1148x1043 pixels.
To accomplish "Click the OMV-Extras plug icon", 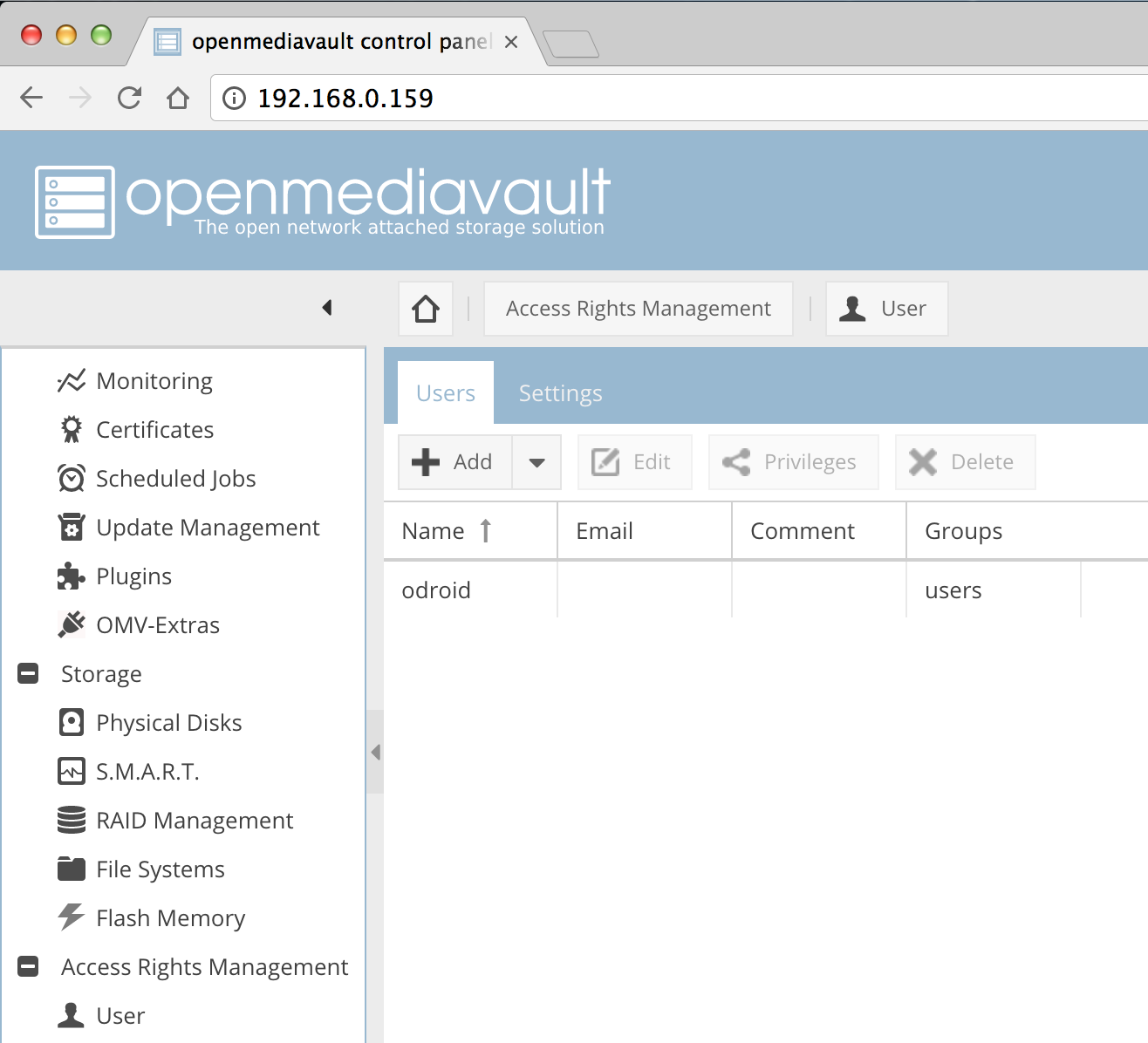I will coord(72,625).
